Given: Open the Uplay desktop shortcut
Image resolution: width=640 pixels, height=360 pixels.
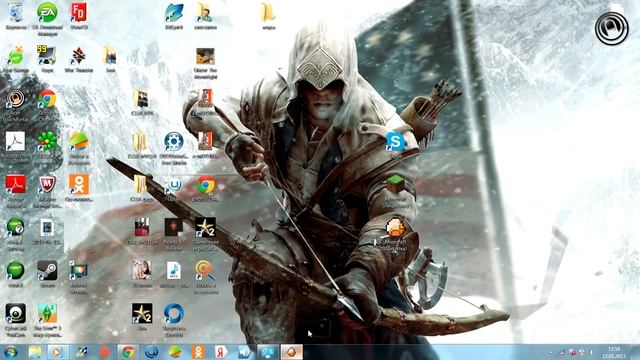Looking at the screenshot, I should tap(174, 185).
